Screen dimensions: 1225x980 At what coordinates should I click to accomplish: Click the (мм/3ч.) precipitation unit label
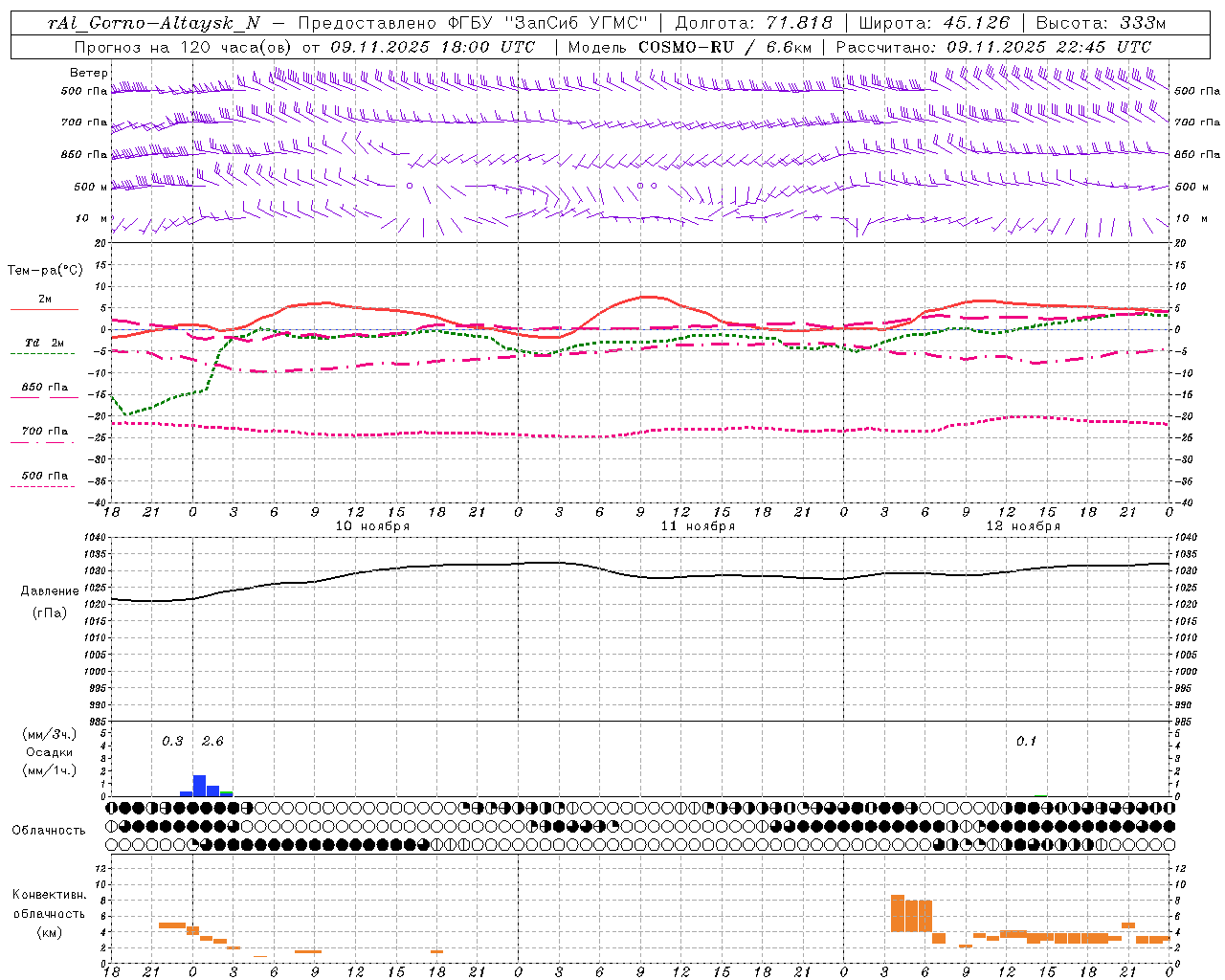click(x=50, y=735)
